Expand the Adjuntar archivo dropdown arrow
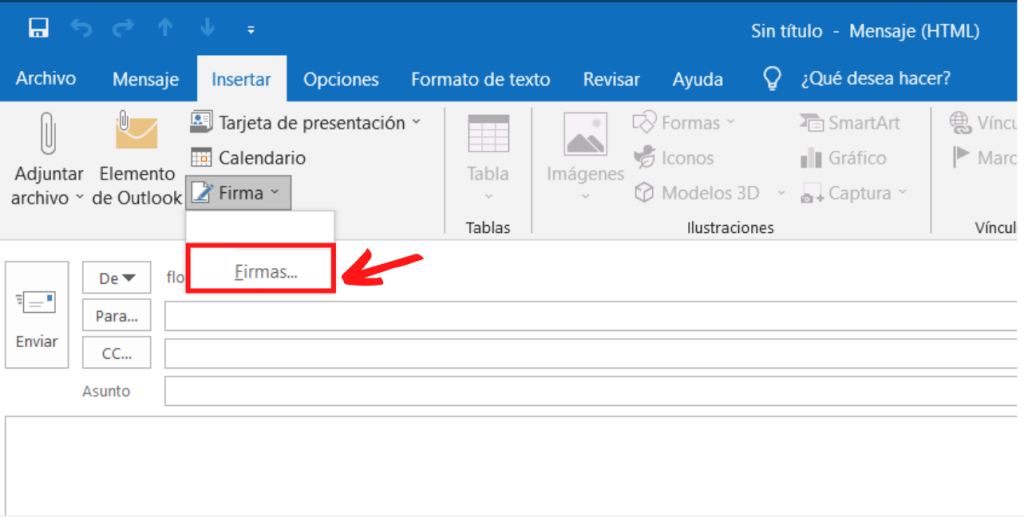 pyautogui.click(x=80, y=196)
